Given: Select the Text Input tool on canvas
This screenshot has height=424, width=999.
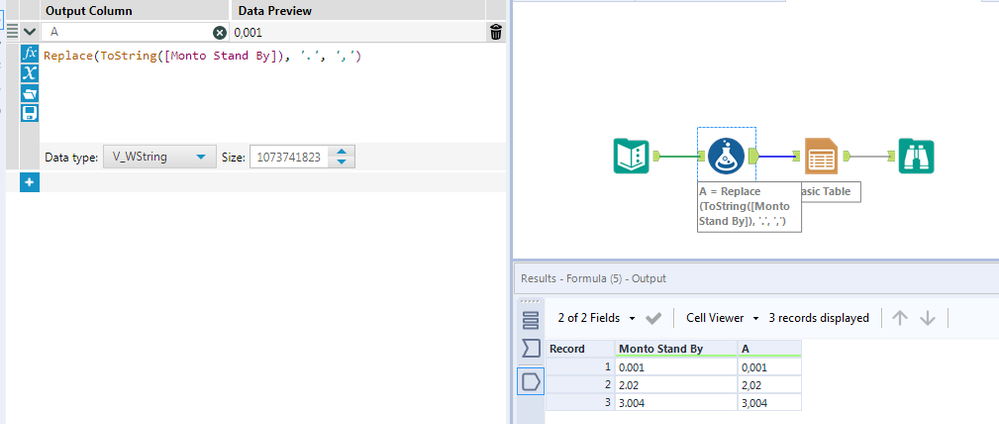Looking at the screenshot, I should pyautogui.click(x=631, y=156).
